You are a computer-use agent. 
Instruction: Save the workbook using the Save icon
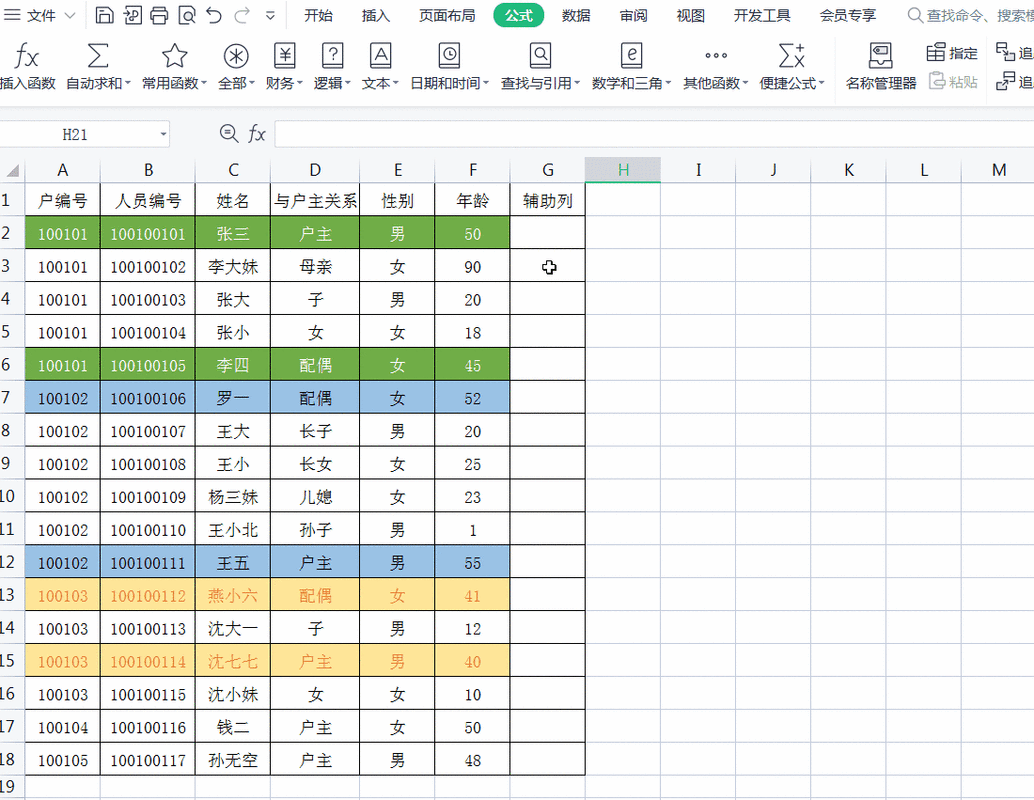[x=104, y=15]
